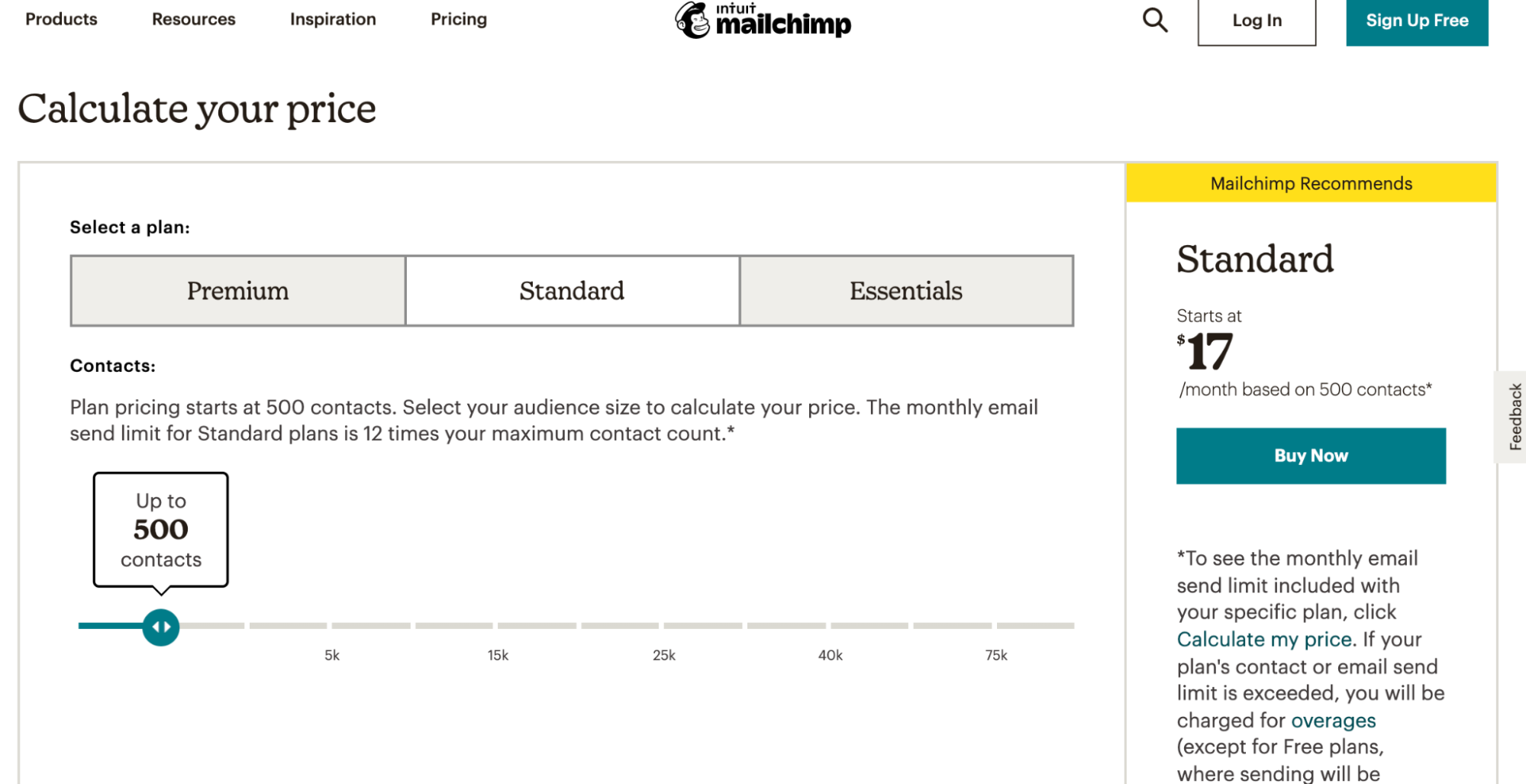The image size is (1526, 784).
Task: Click the 'Up to 500 contacts' tooltip
Action: point(161,531)
